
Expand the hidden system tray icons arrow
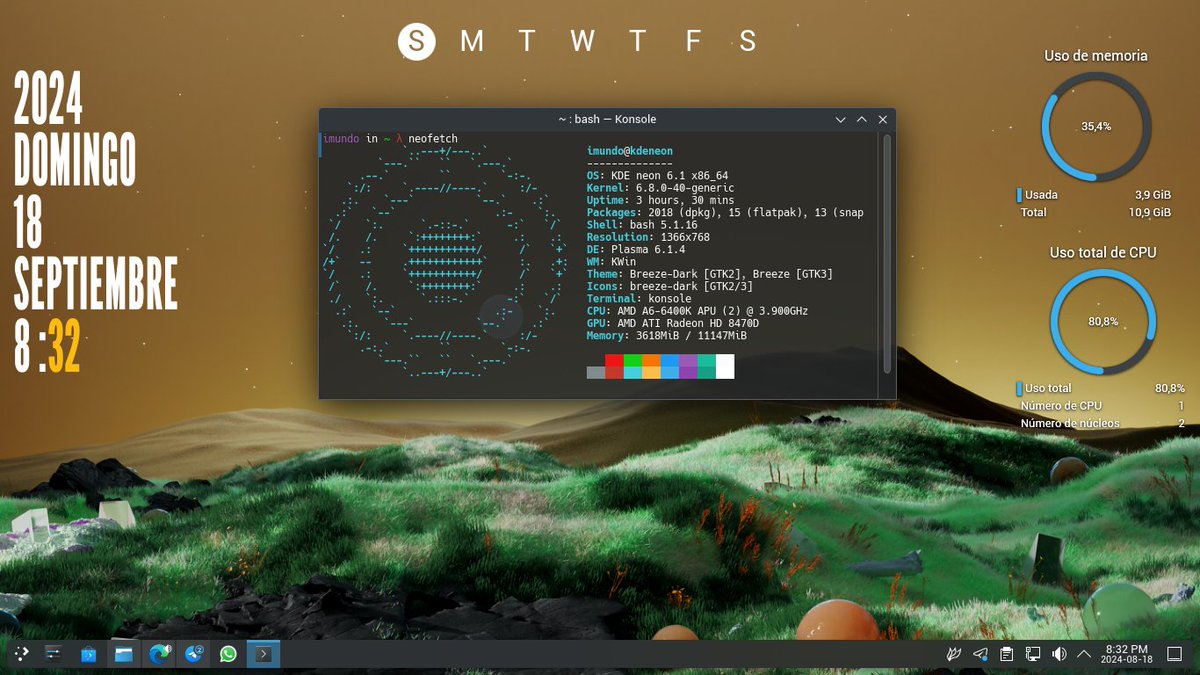coord(1084,654)
